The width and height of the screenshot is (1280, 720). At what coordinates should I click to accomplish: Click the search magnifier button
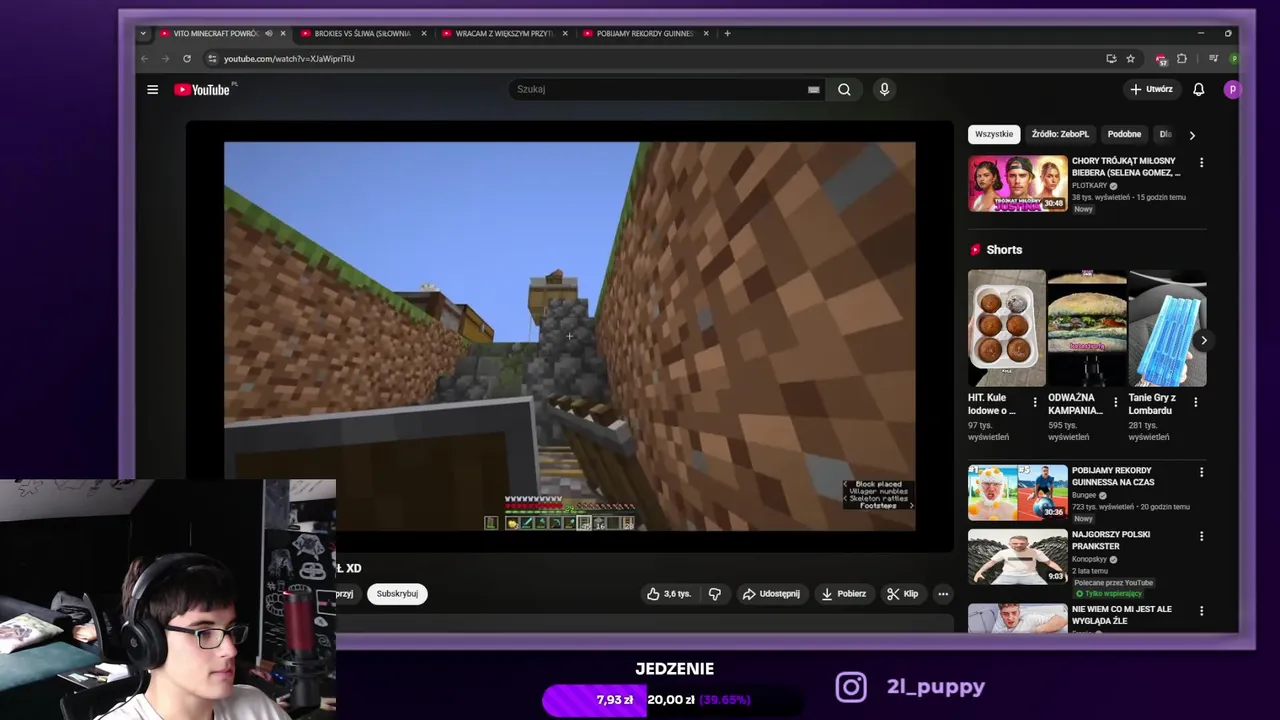pos(844,89)
